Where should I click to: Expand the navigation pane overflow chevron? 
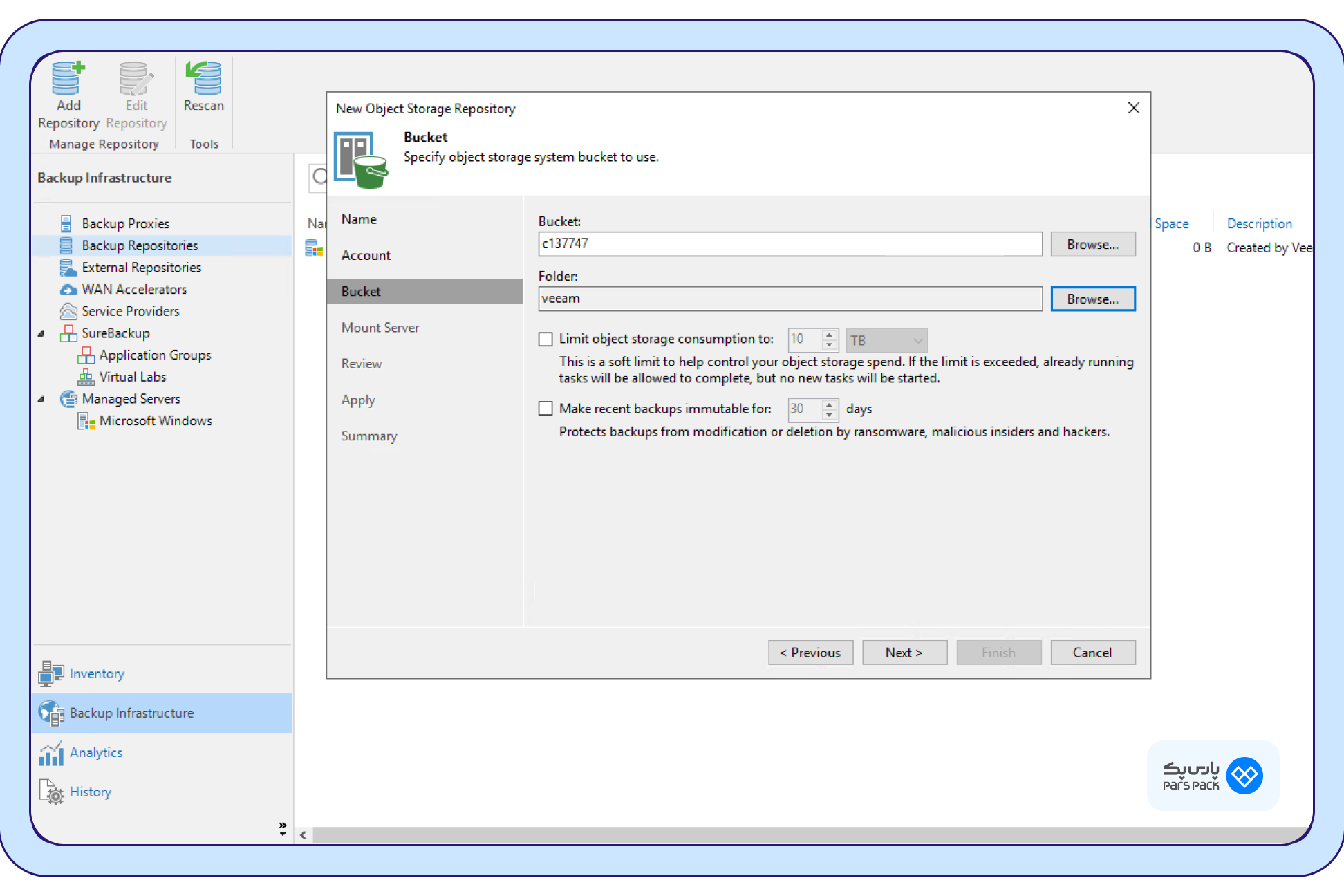(282, 828)
